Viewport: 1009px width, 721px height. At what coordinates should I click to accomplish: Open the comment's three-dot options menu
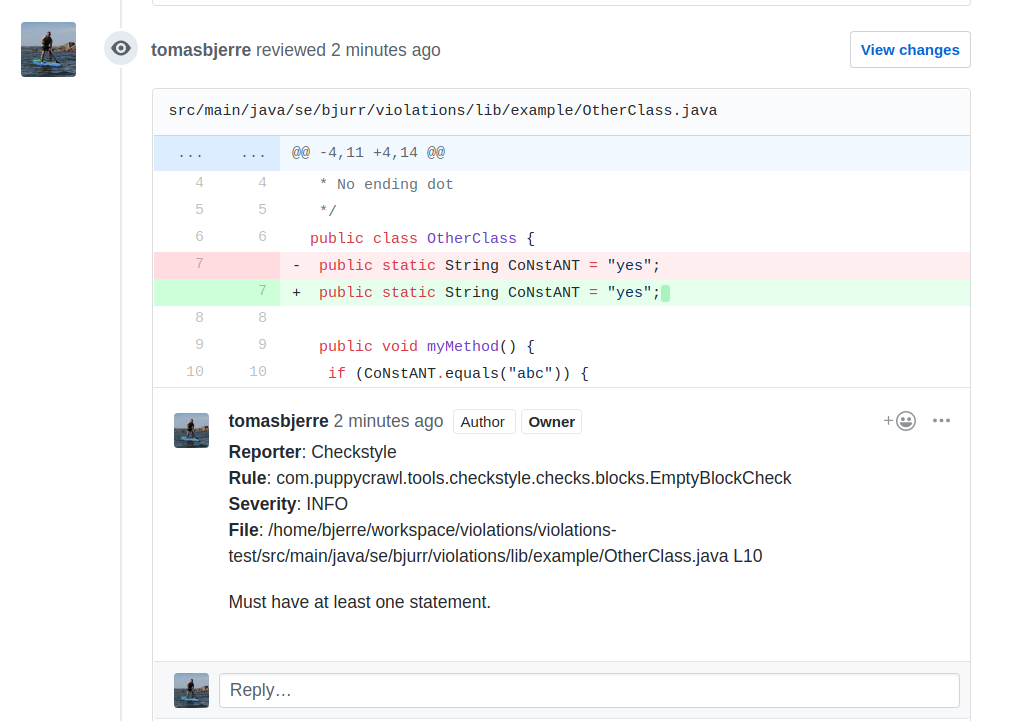click(941, 420)
